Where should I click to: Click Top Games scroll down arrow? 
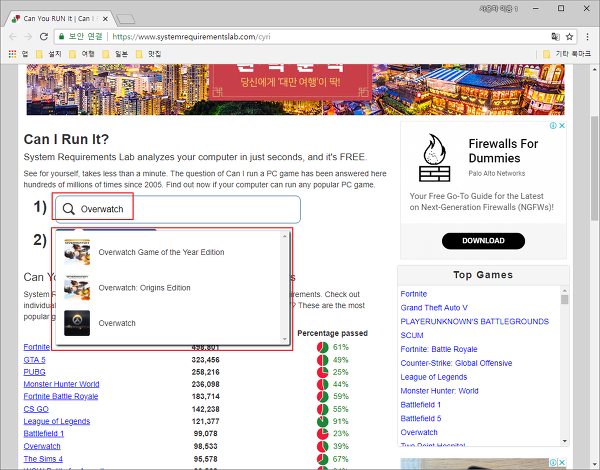(564, 441)
